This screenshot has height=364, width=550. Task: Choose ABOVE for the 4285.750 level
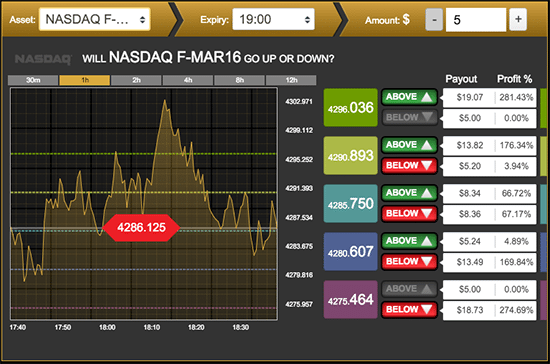click(x=409, y=193)
